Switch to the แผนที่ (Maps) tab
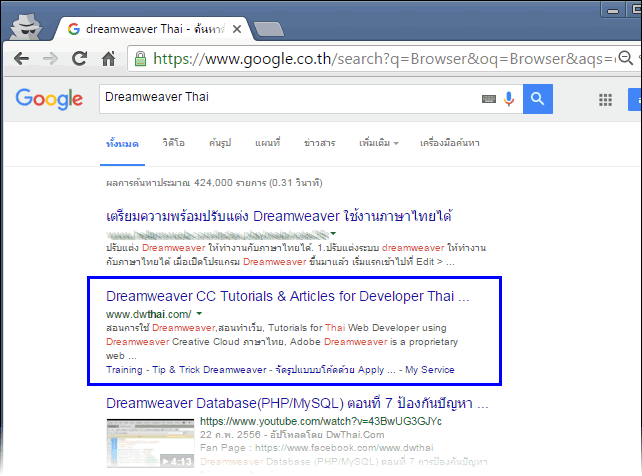Screen dimensions: 642x476 tap(267, 143)
